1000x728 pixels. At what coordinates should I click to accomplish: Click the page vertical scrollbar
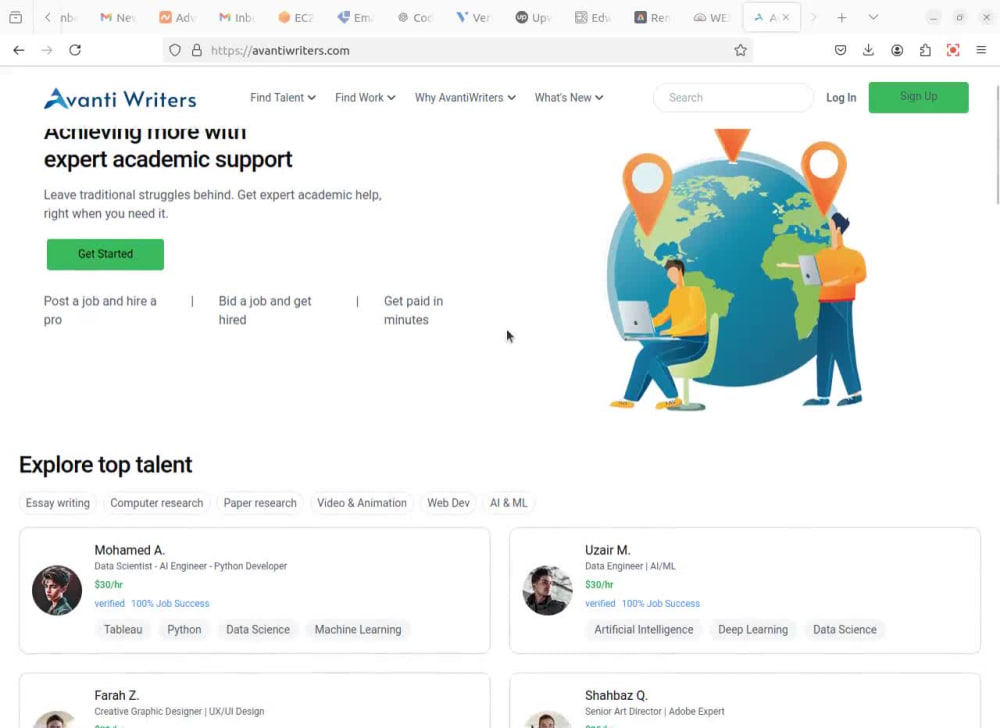coord(996,145)
